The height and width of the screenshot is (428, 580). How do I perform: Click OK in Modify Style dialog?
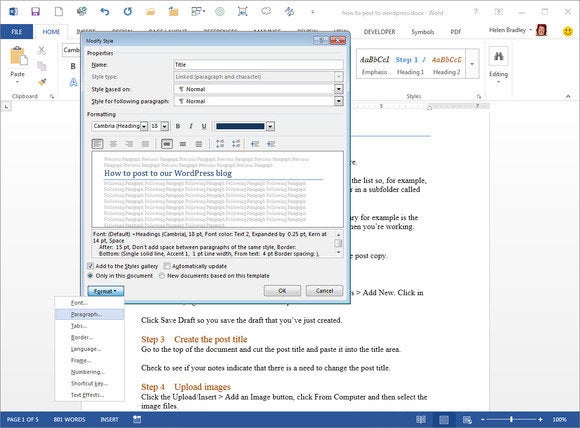[282, 291]
